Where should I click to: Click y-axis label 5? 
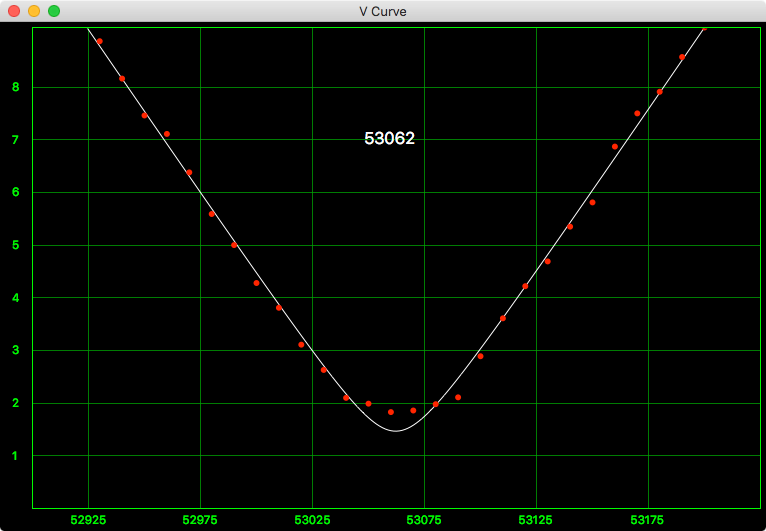[x=16, y=245]
